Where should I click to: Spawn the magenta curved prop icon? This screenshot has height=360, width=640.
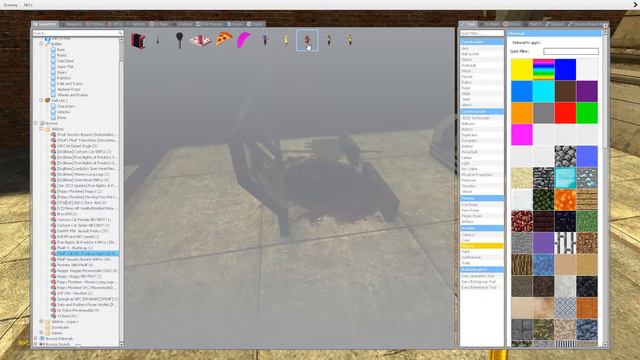(244, 40)
